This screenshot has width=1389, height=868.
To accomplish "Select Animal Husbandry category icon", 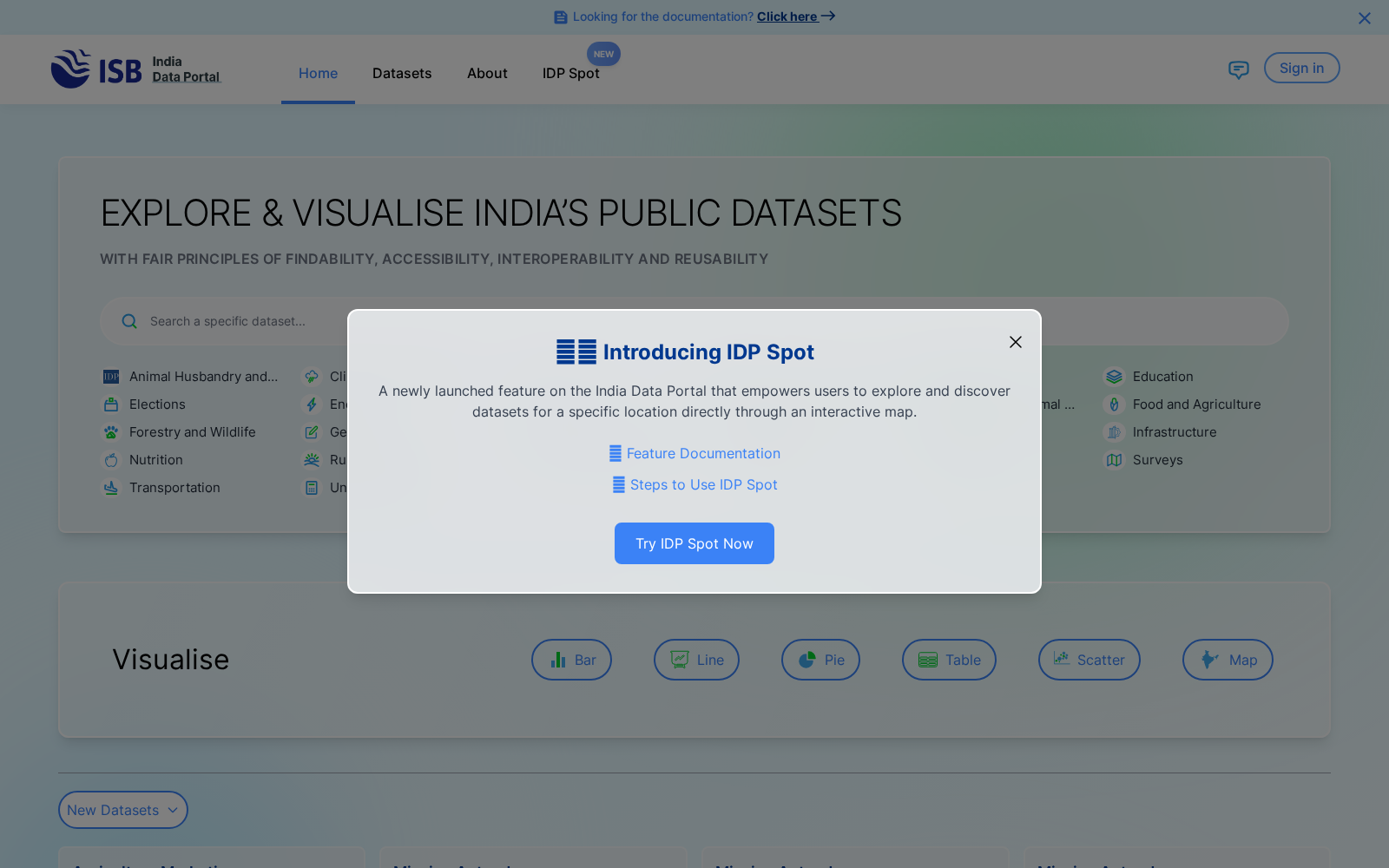I will (x=111, y=377).
